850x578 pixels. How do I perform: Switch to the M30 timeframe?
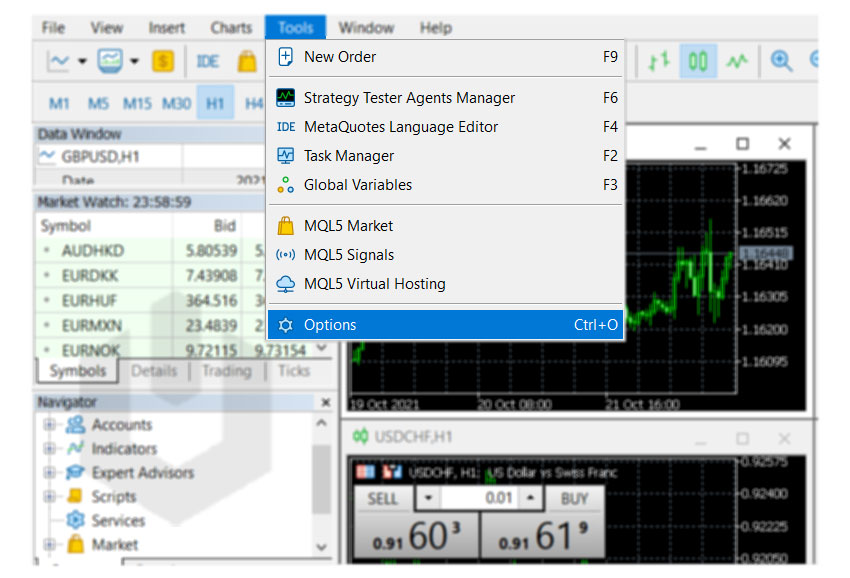[x=177, y=103]
